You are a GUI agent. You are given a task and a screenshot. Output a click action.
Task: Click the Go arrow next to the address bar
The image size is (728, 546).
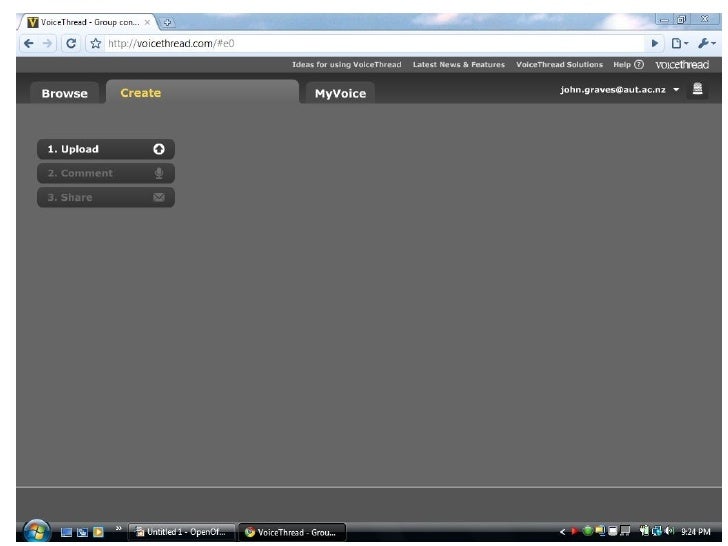click(655, 43)
